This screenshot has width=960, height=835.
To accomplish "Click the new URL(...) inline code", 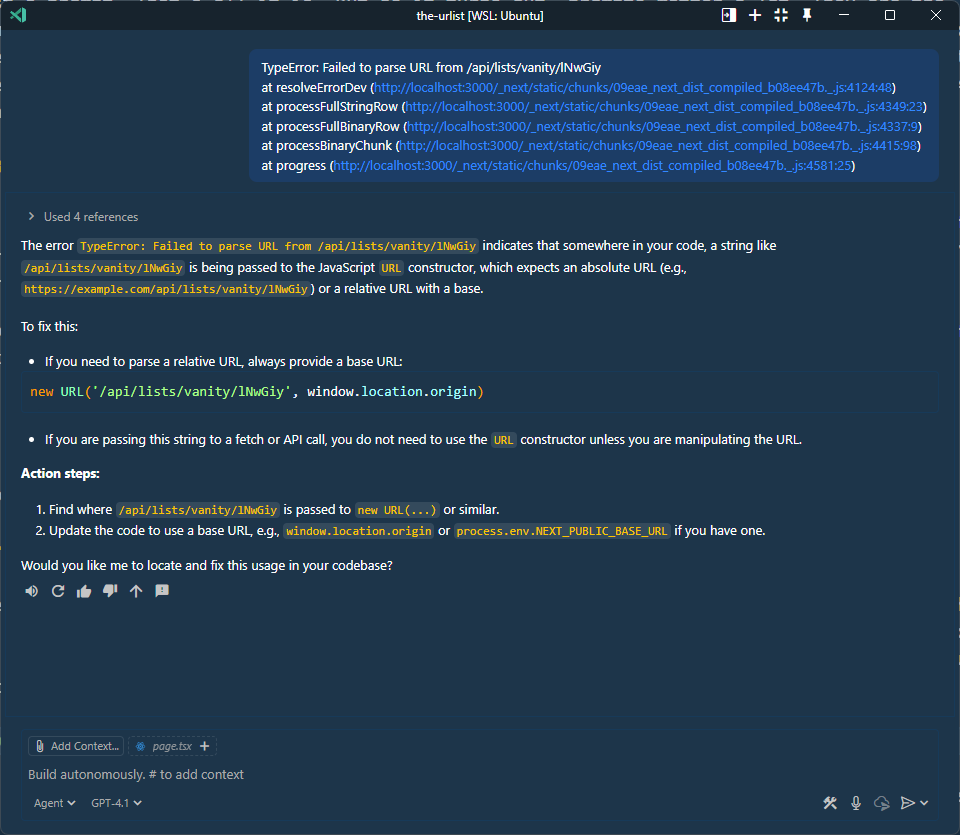I will click(x=397, y=510).
